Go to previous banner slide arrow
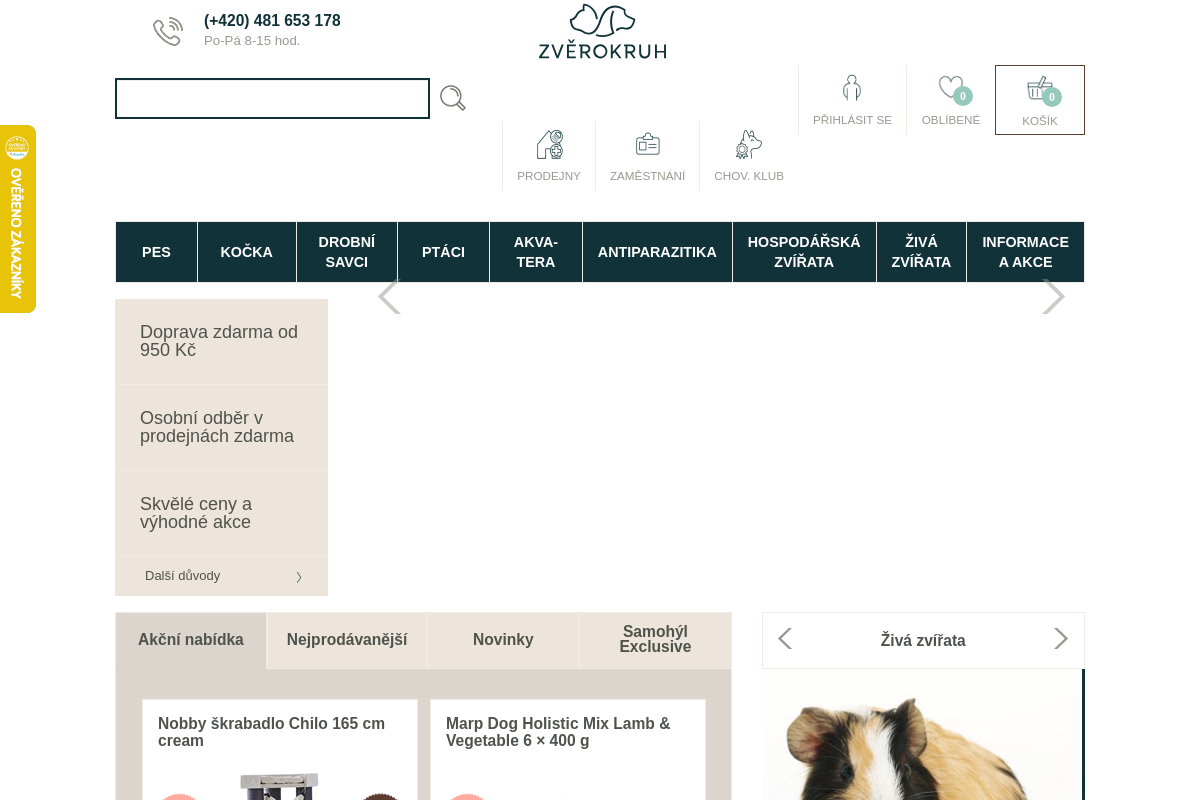1200x800 pixels. (x=389, y=296)
